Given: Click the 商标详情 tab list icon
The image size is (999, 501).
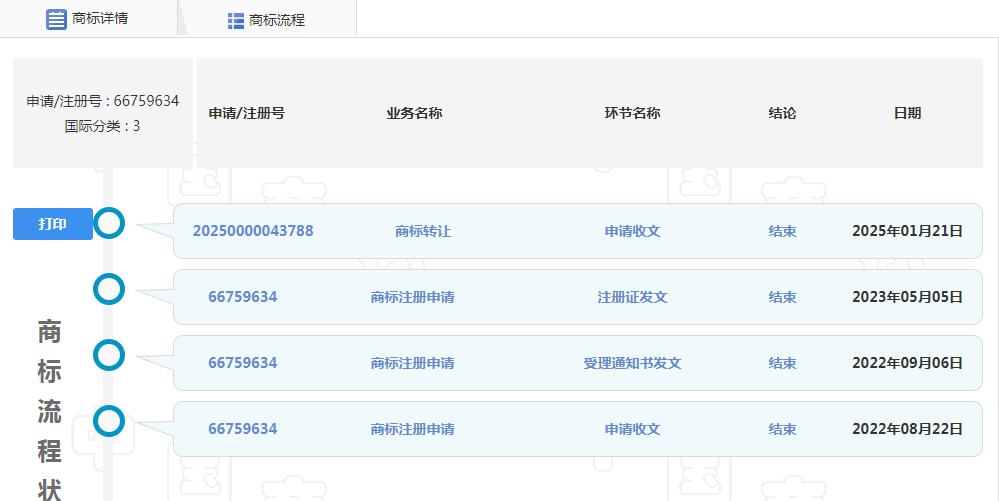Looking at the screenshot, I should (57, 19).
